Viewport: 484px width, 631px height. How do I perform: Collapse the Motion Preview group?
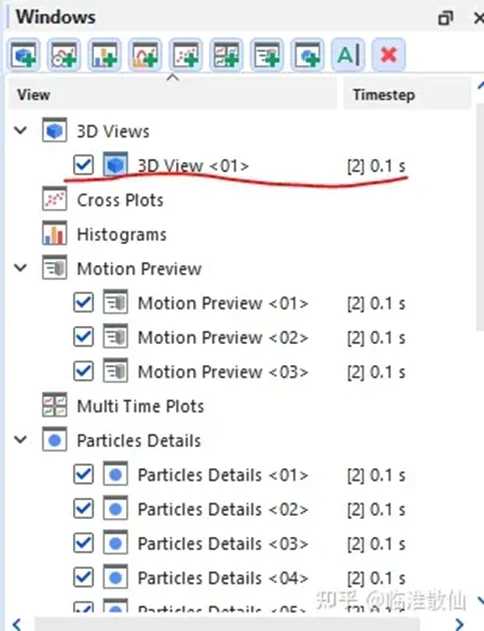[21, 268]
